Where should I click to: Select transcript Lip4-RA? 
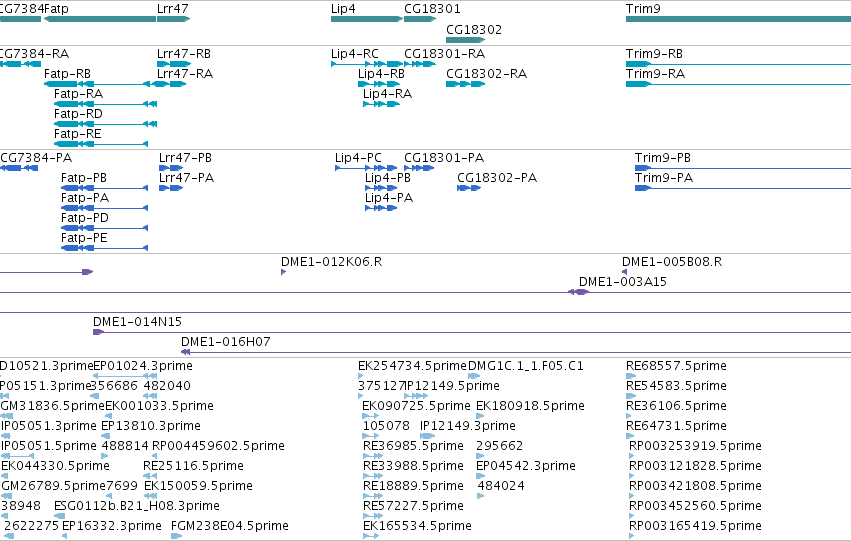click(382, 104)
